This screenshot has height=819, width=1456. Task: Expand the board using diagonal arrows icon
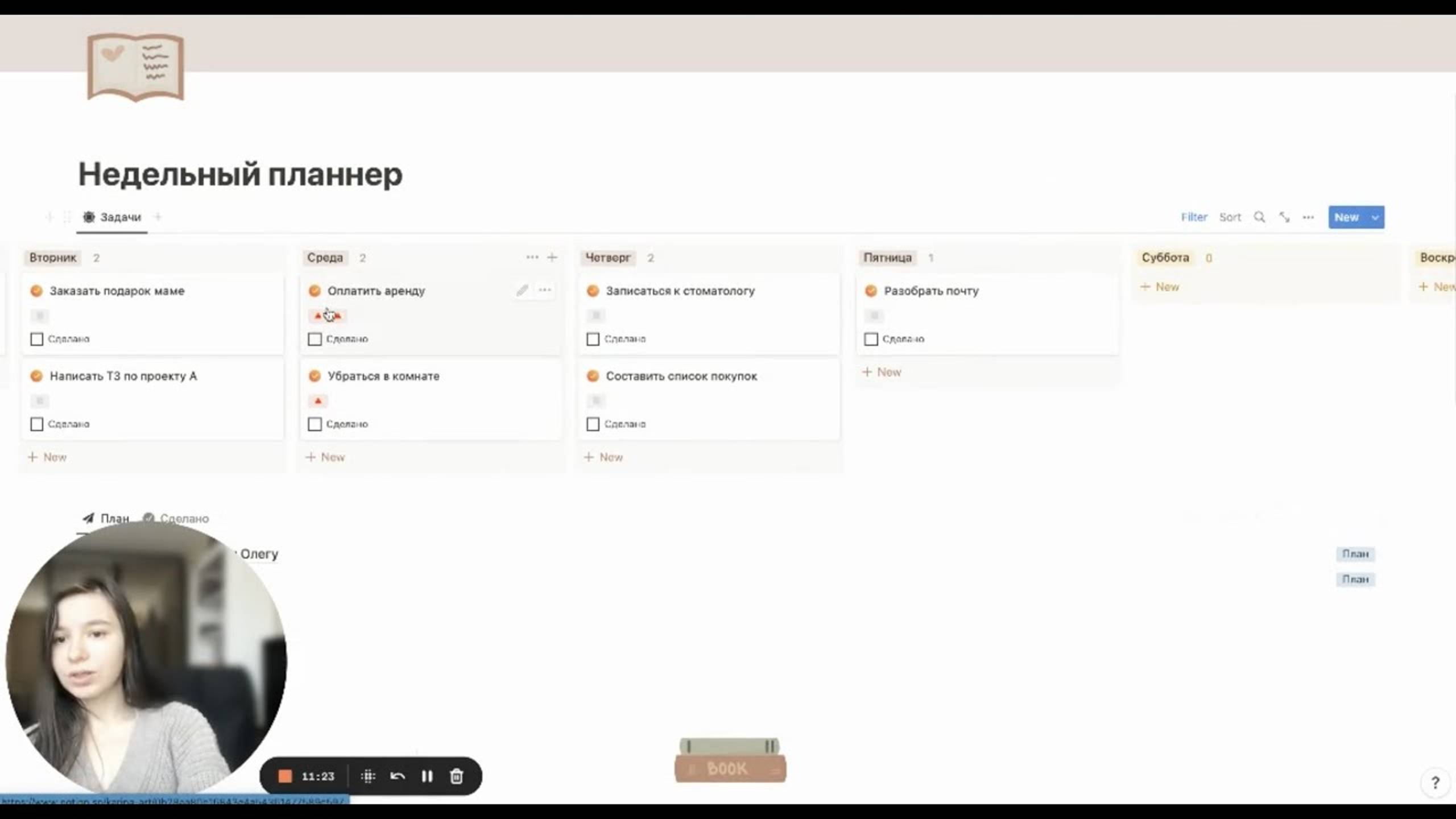pos(1284,217)
